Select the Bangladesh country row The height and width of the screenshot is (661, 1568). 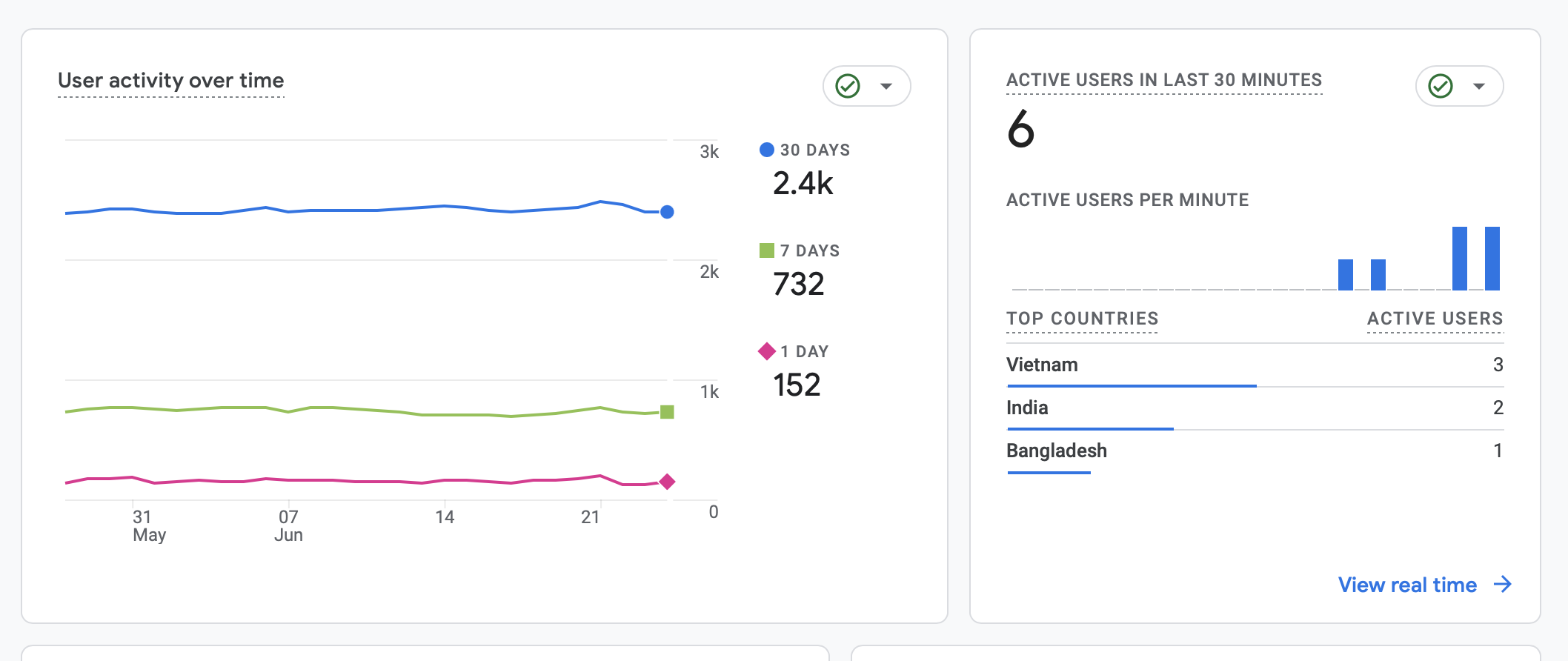tap(1255, 451)
